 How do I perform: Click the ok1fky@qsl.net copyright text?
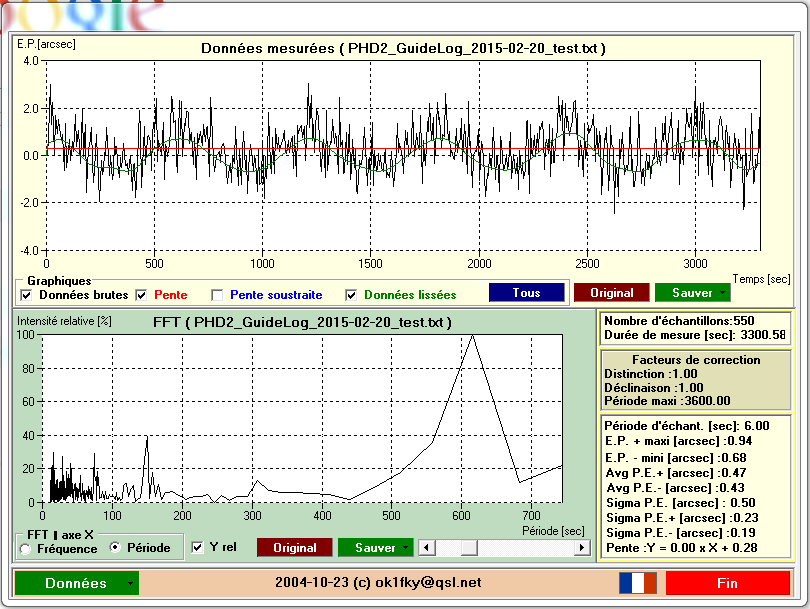[378, 583]
